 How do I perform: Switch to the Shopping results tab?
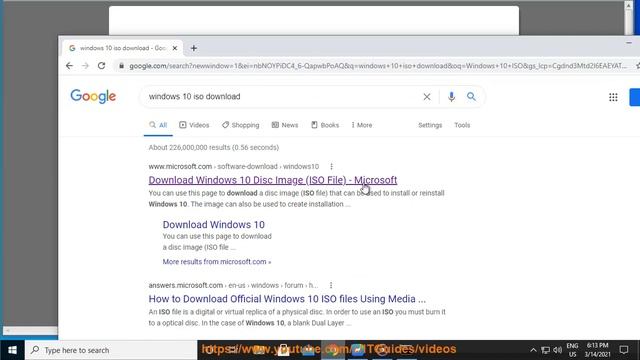pyautogui.click(x=240, y=125)
